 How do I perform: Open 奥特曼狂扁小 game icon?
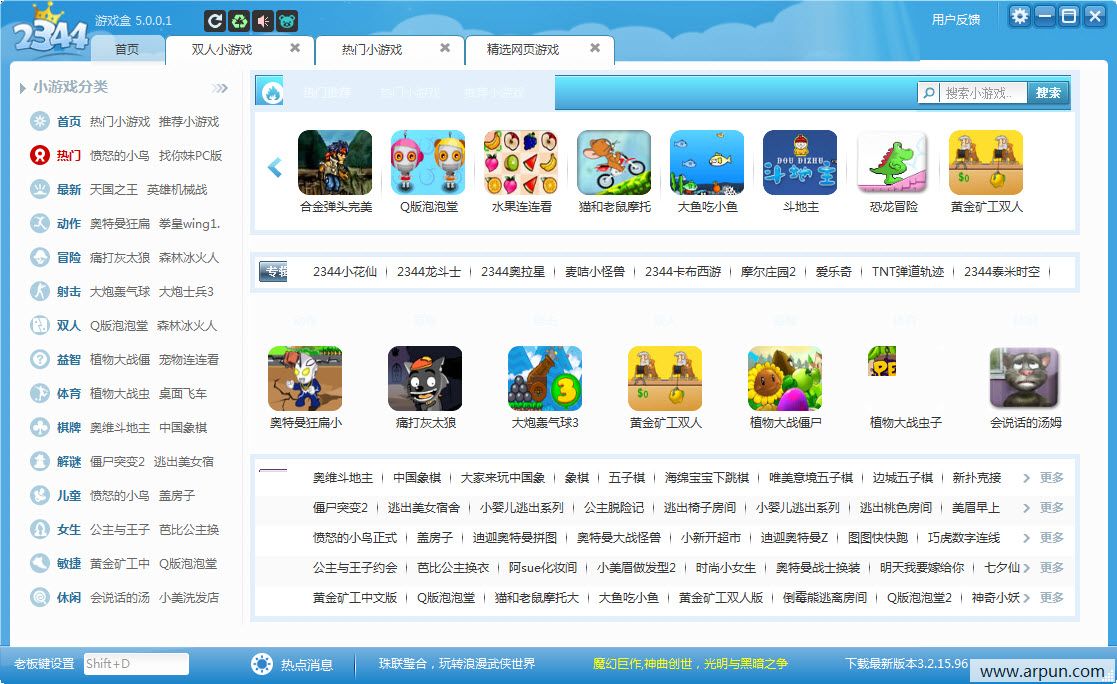click(x=305, y=378)
